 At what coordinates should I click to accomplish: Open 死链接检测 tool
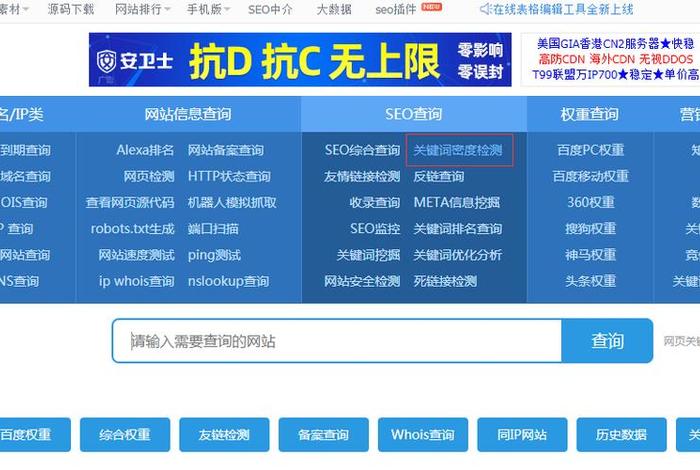pos(445,282)
